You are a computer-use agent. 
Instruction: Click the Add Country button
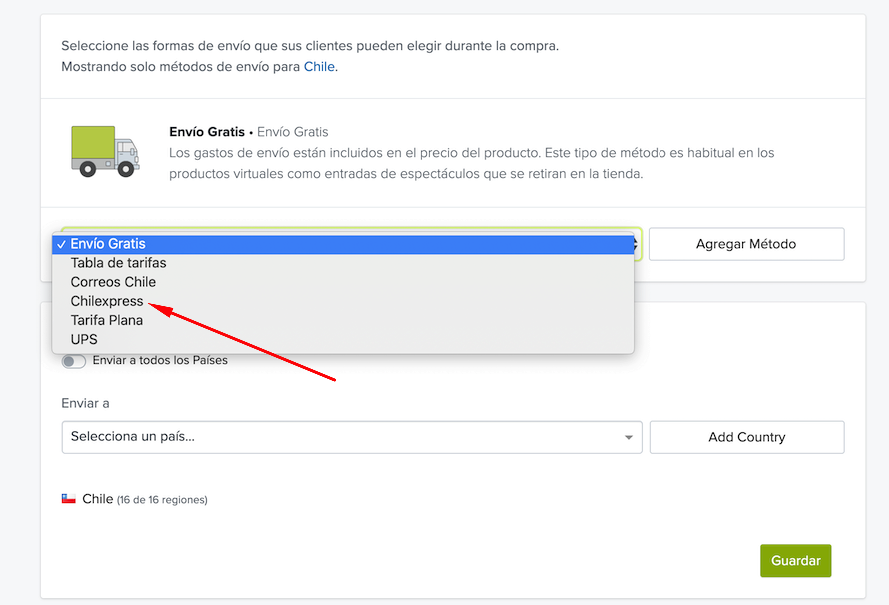(746, 437)
